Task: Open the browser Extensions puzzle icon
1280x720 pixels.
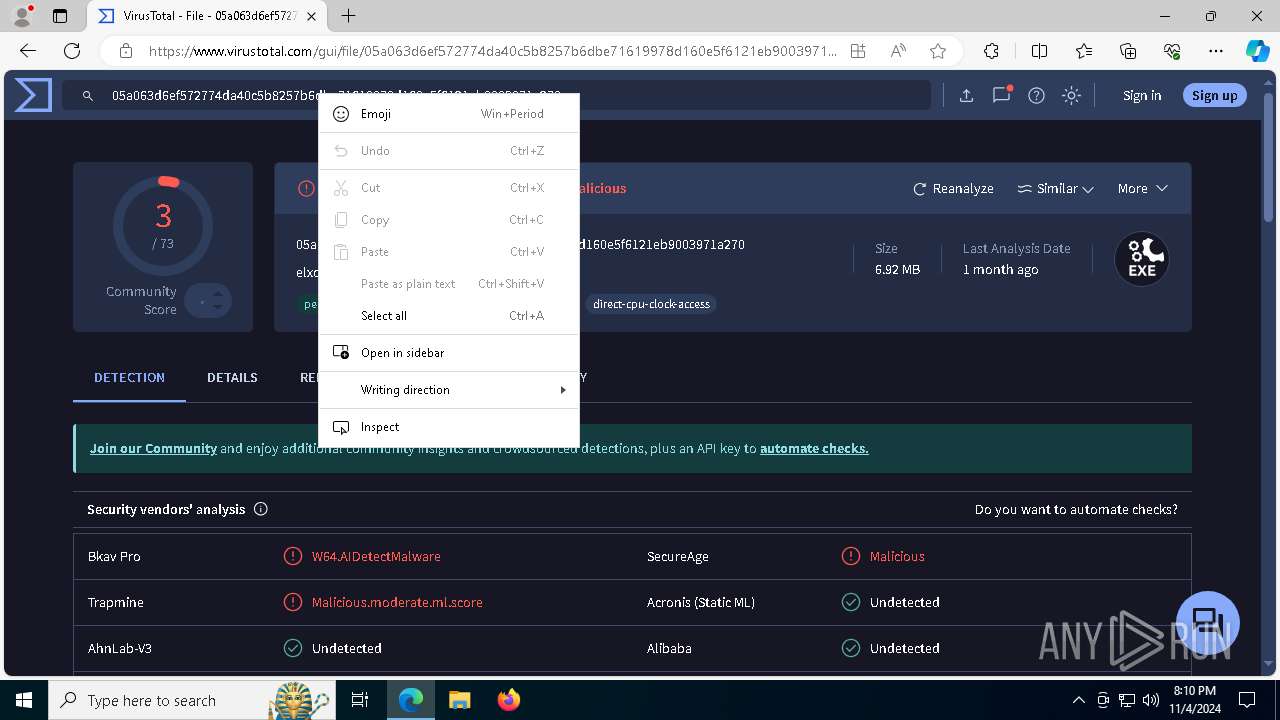Action: (x=991, y=51)
